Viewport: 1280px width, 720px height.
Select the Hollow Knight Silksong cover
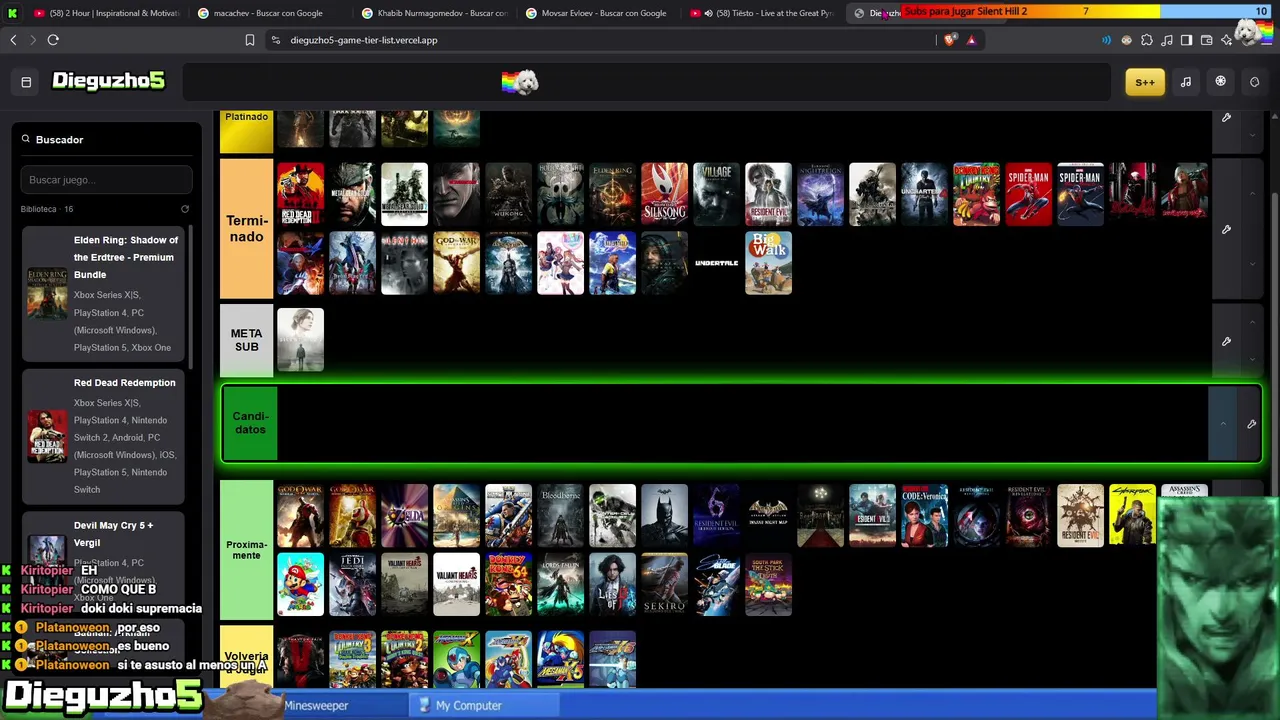[x=664, y=194]
